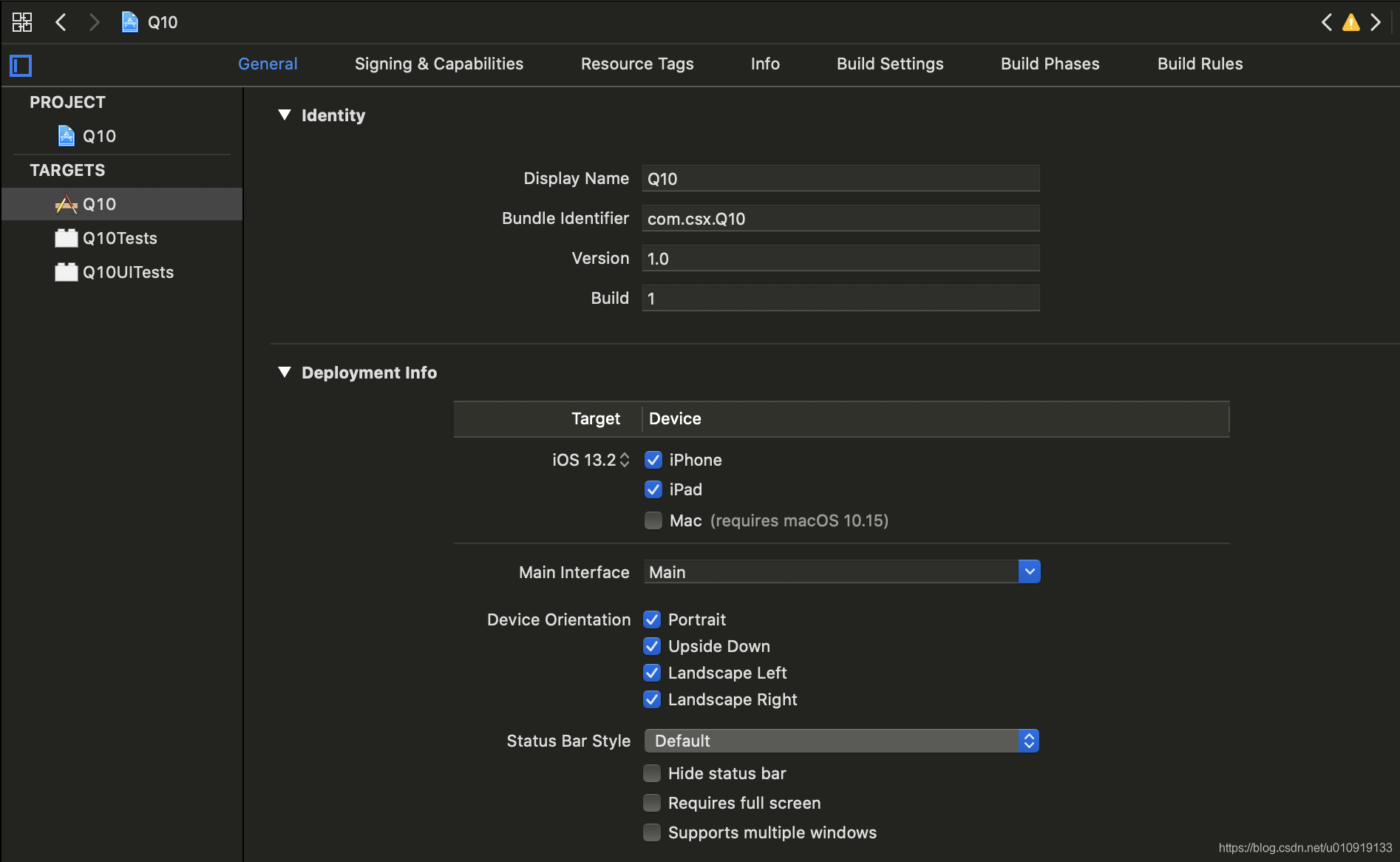Viewport: 1400px width, 862px height.
Task: Click the Bundle Identifier field
Action: click(x=841, y=218)
